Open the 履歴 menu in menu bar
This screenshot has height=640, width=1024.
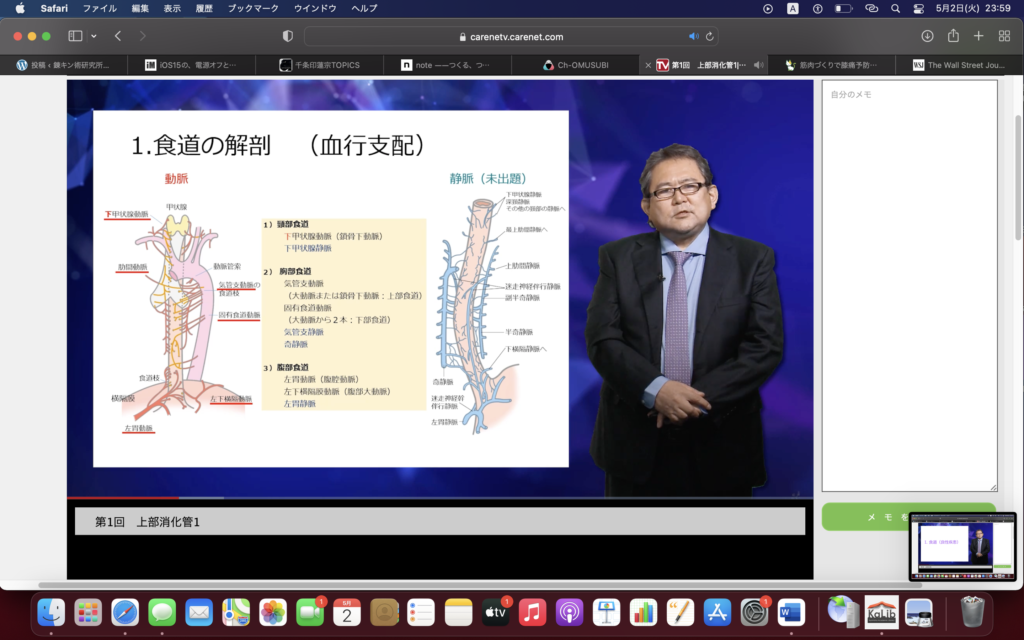tap(203, 8)
